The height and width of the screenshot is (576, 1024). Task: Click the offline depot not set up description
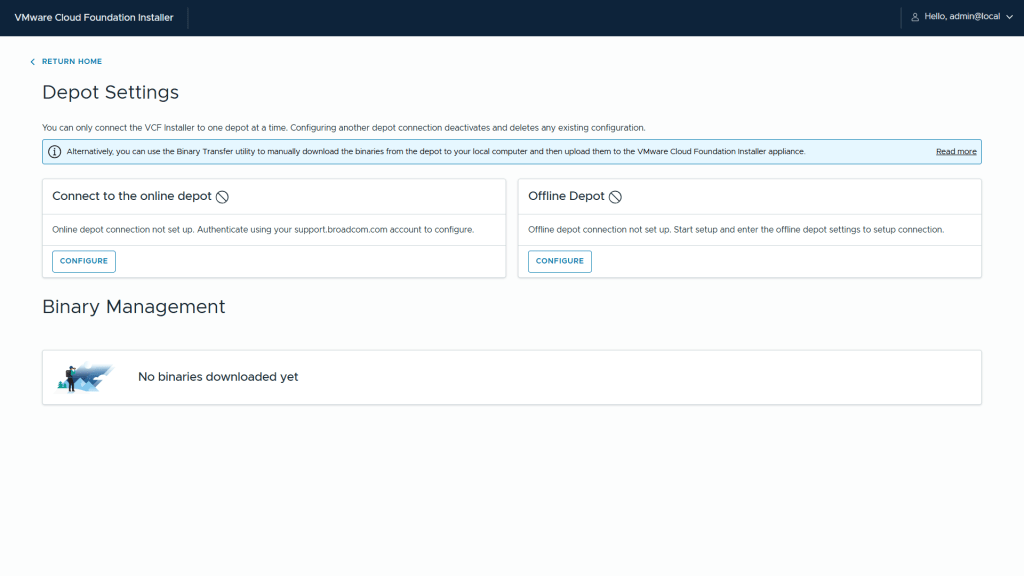point(735,230)
